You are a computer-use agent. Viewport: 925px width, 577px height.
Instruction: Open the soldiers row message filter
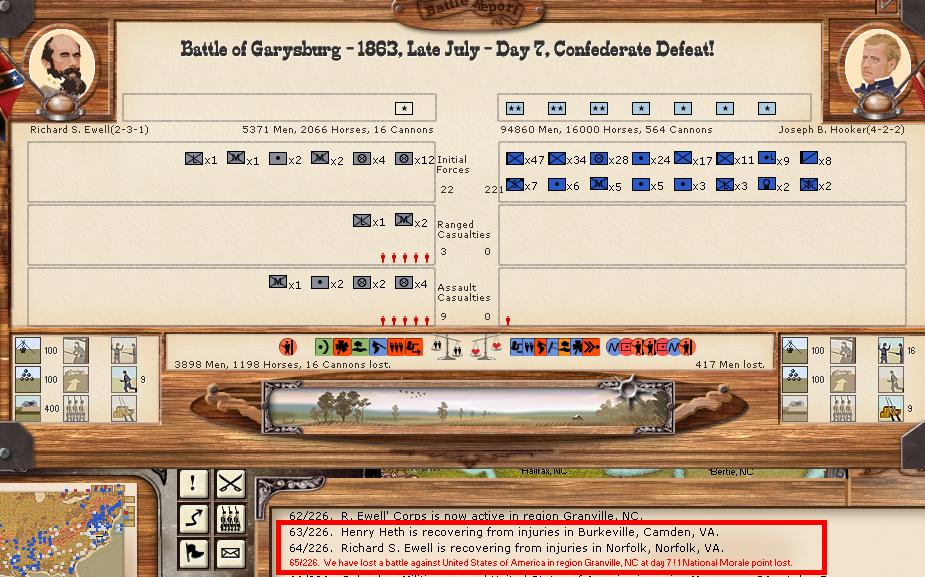pos(231,518)
